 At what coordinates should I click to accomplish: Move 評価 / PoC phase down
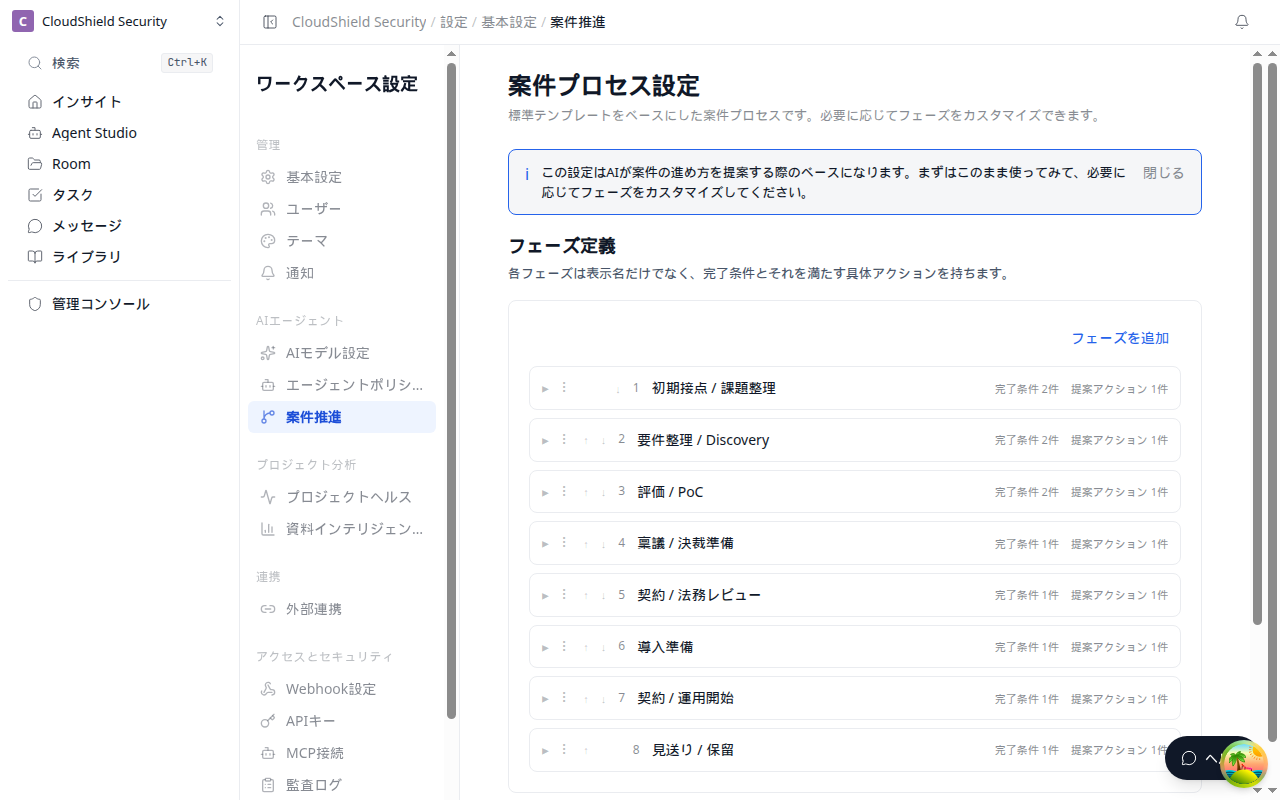tap(604, 492)
